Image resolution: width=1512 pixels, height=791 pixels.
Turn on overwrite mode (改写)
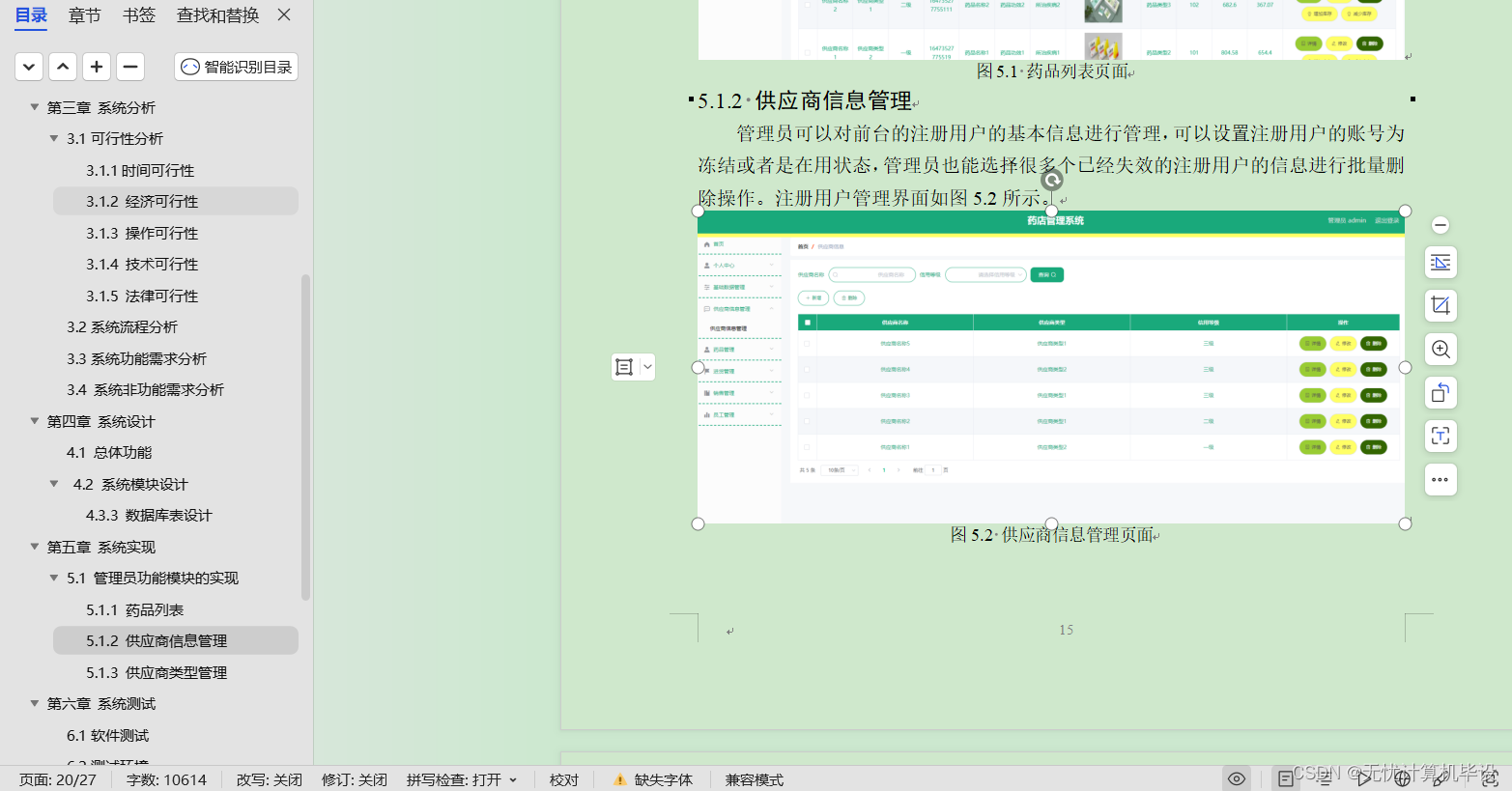[x=268, y=779]
